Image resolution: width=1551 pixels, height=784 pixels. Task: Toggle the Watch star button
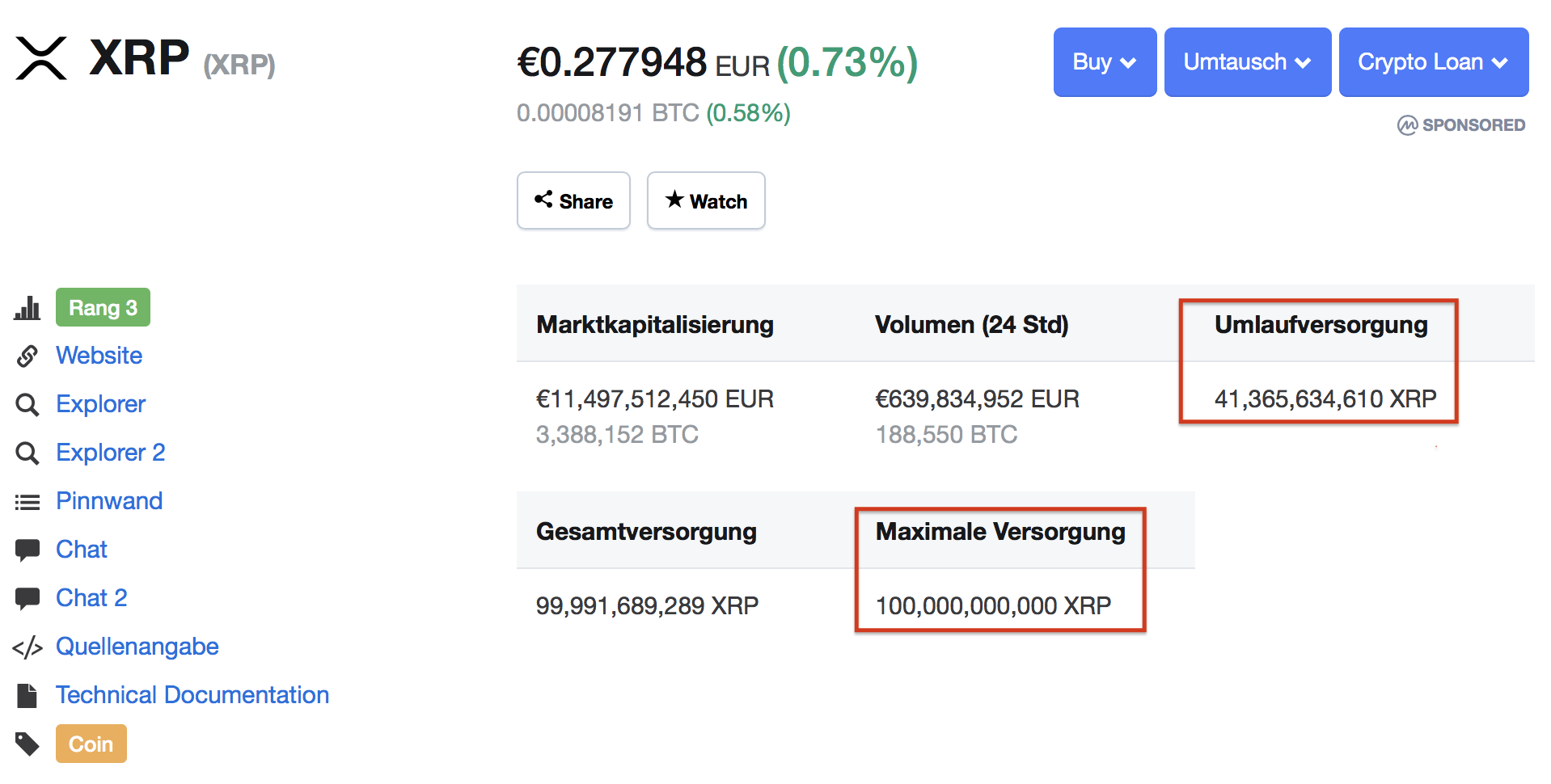tap(706, 200)
